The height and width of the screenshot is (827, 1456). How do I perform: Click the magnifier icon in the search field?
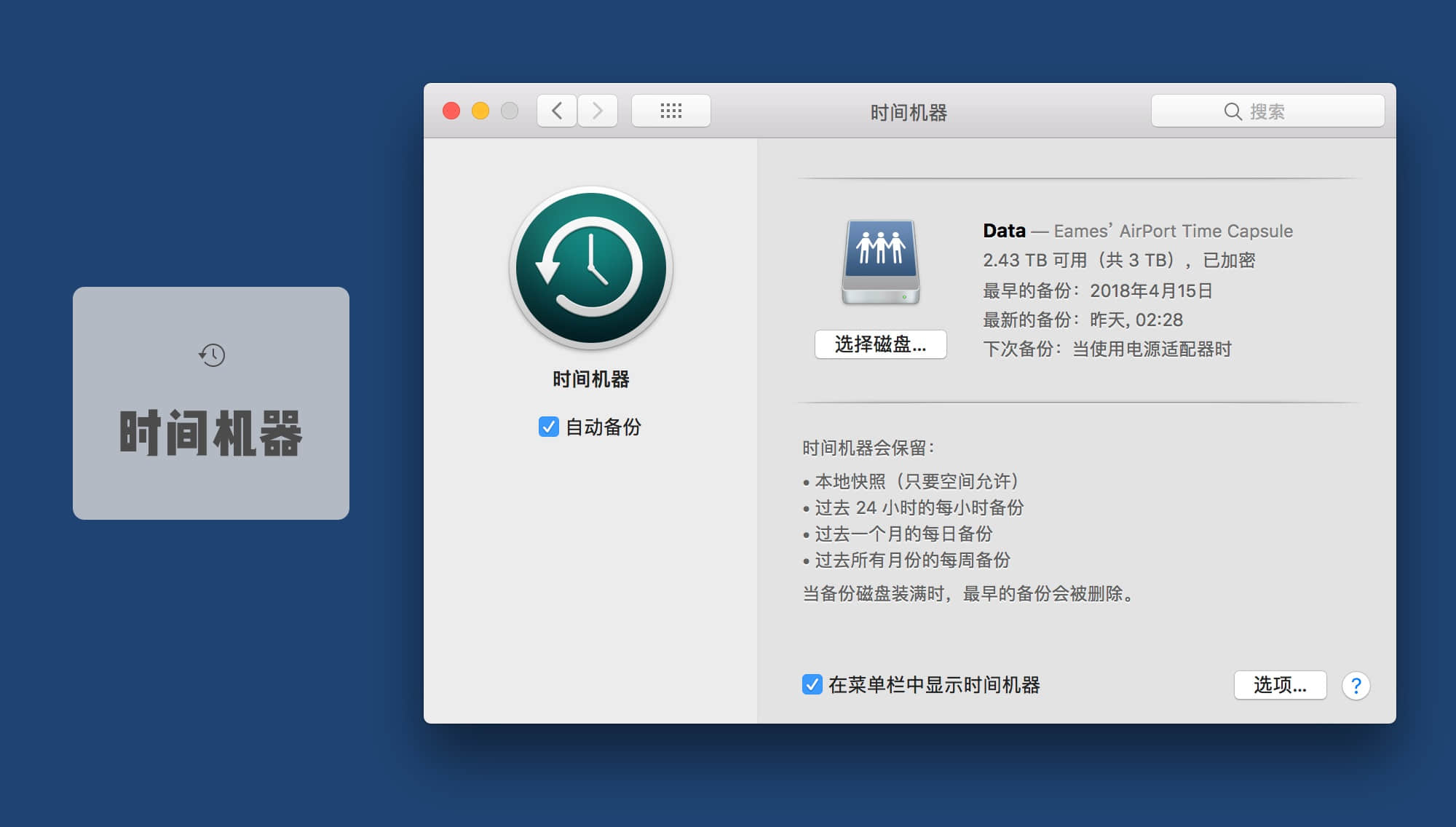[1233, 111]
